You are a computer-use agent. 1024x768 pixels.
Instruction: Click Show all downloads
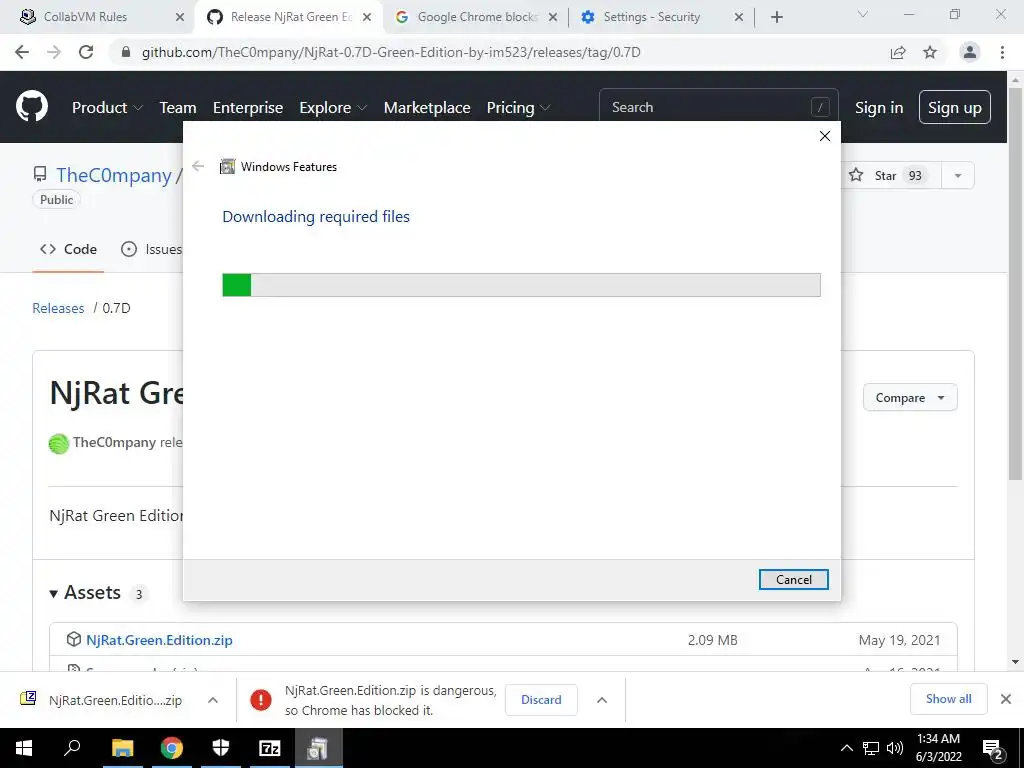point(948,699)
